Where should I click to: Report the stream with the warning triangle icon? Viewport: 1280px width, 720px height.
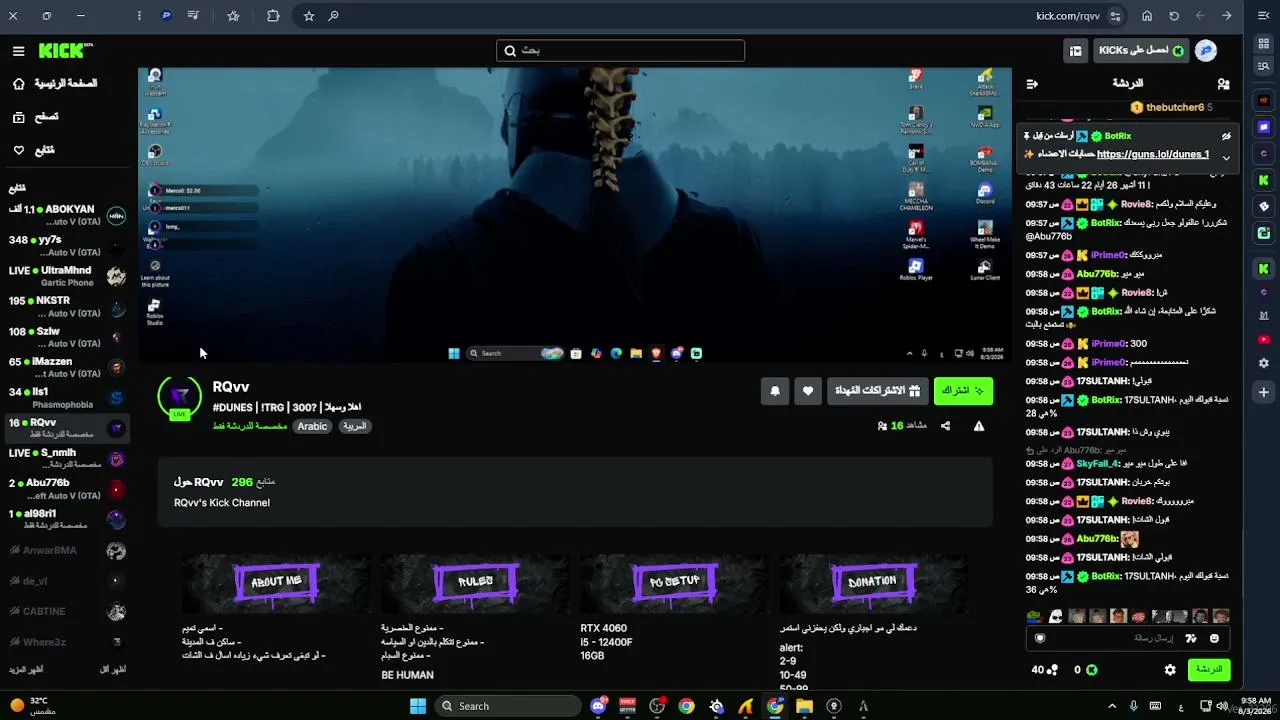point(979,426)
